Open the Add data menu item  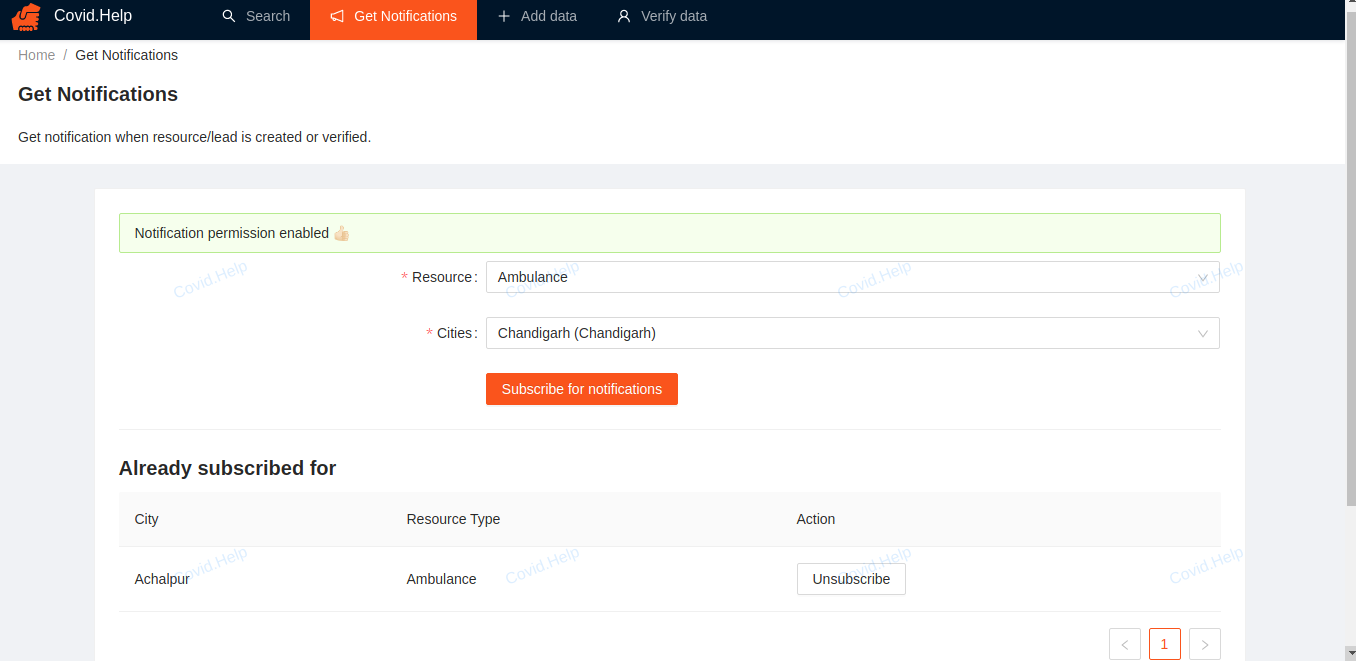click(x=537, y=16)
